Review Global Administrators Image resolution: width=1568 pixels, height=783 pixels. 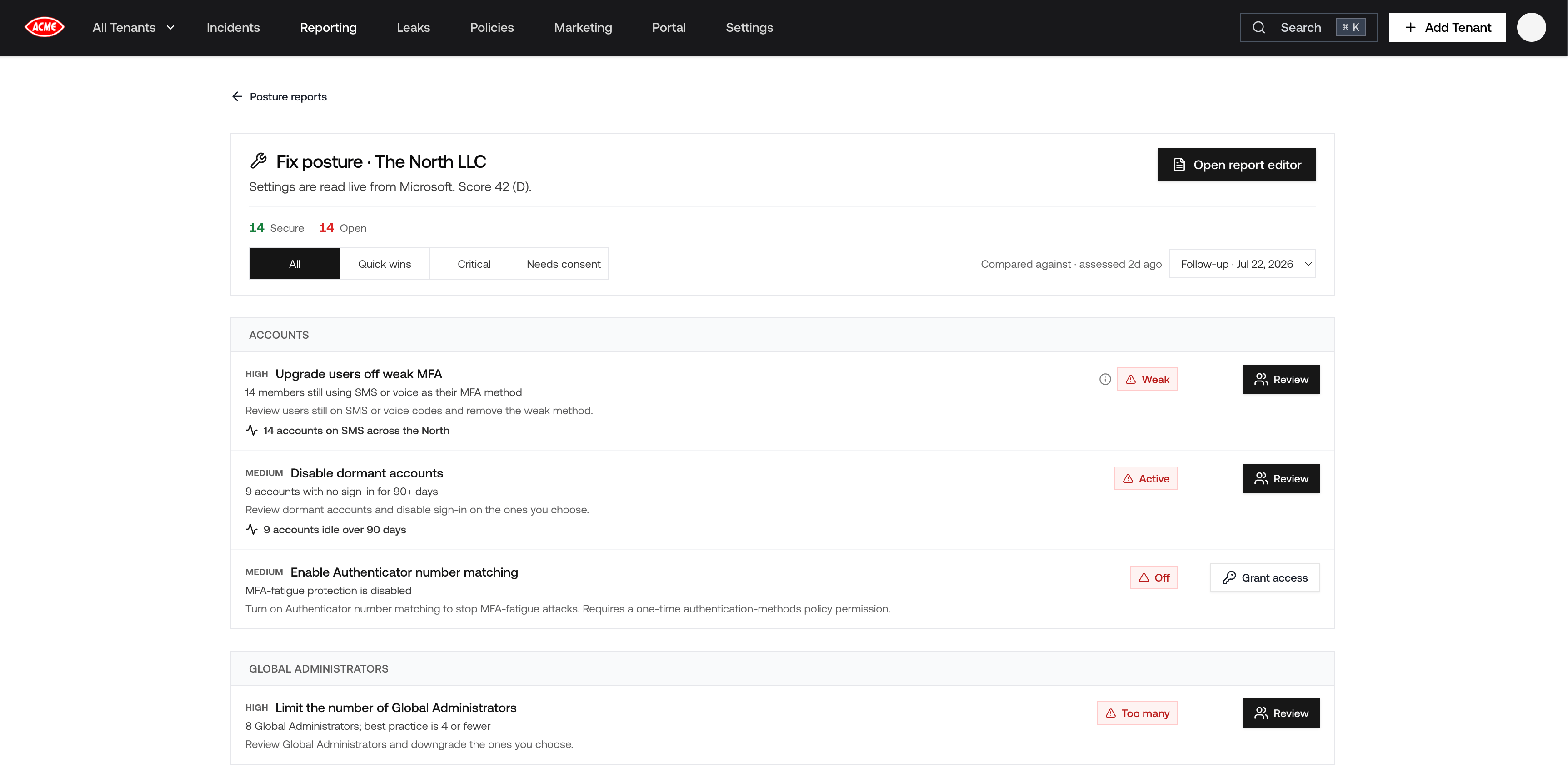point(1281,713)
